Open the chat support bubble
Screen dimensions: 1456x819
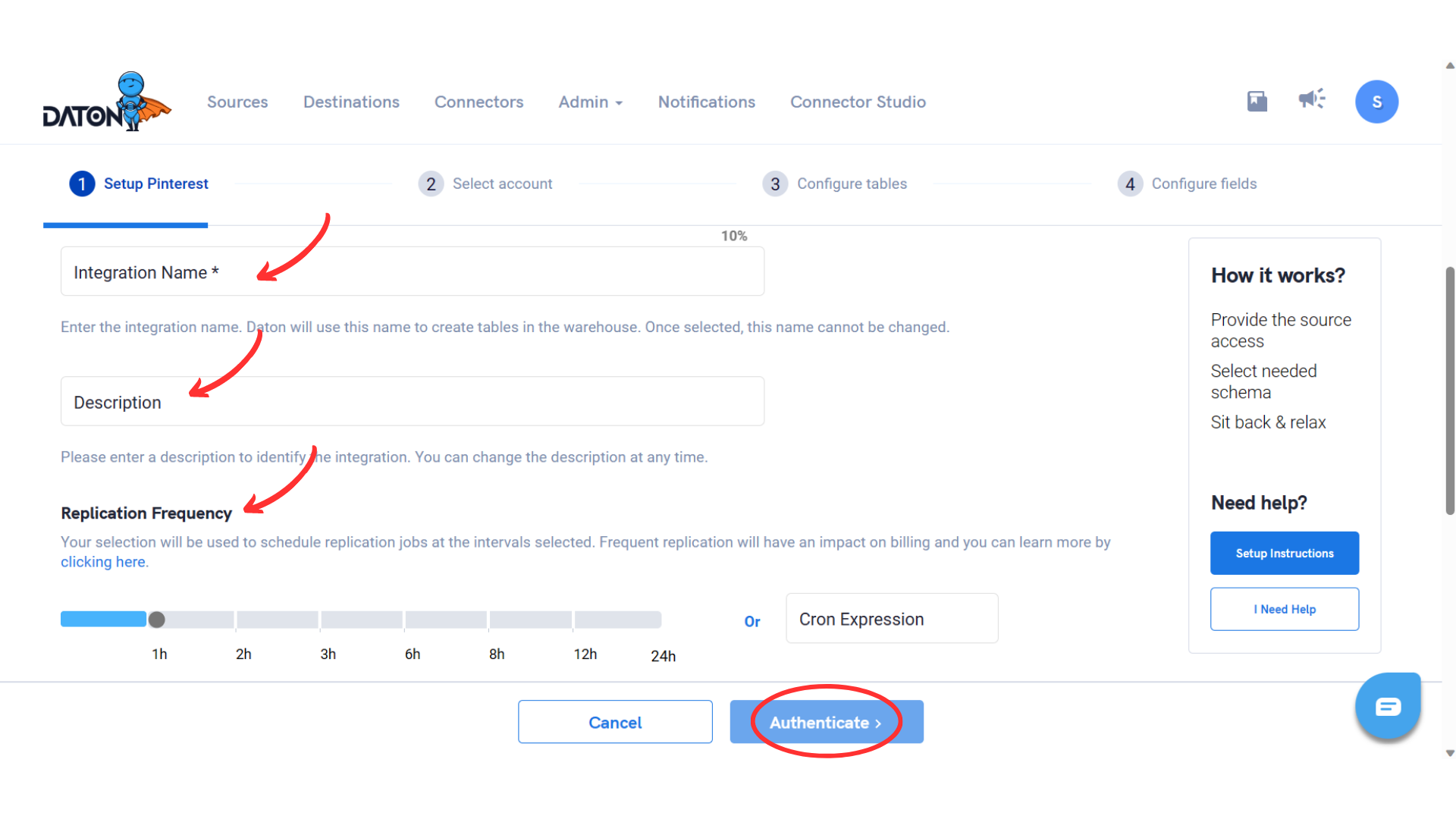1388,707
